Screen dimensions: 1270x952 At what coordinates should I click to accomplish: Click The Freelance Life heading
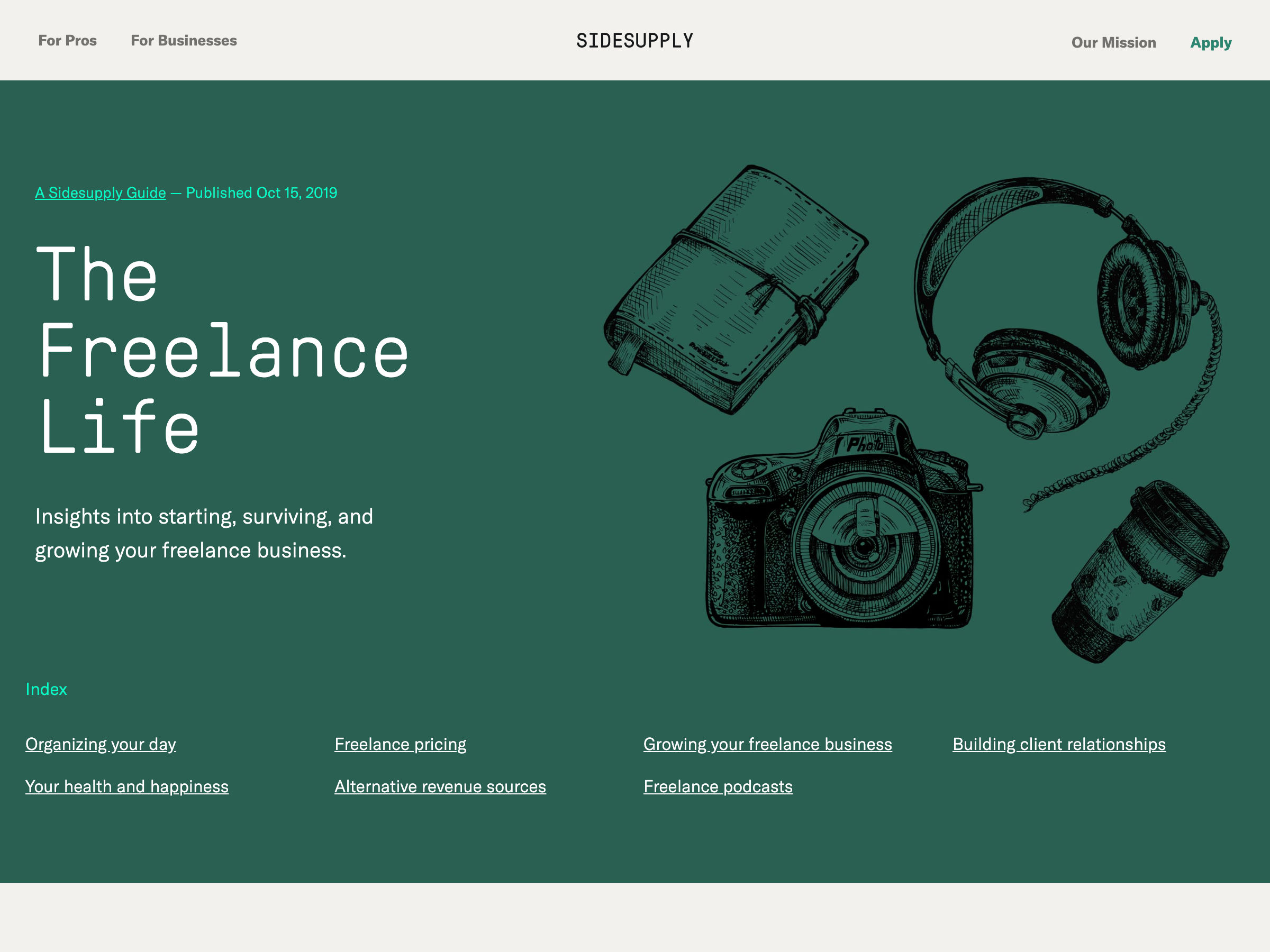click(x=223, y=350)
